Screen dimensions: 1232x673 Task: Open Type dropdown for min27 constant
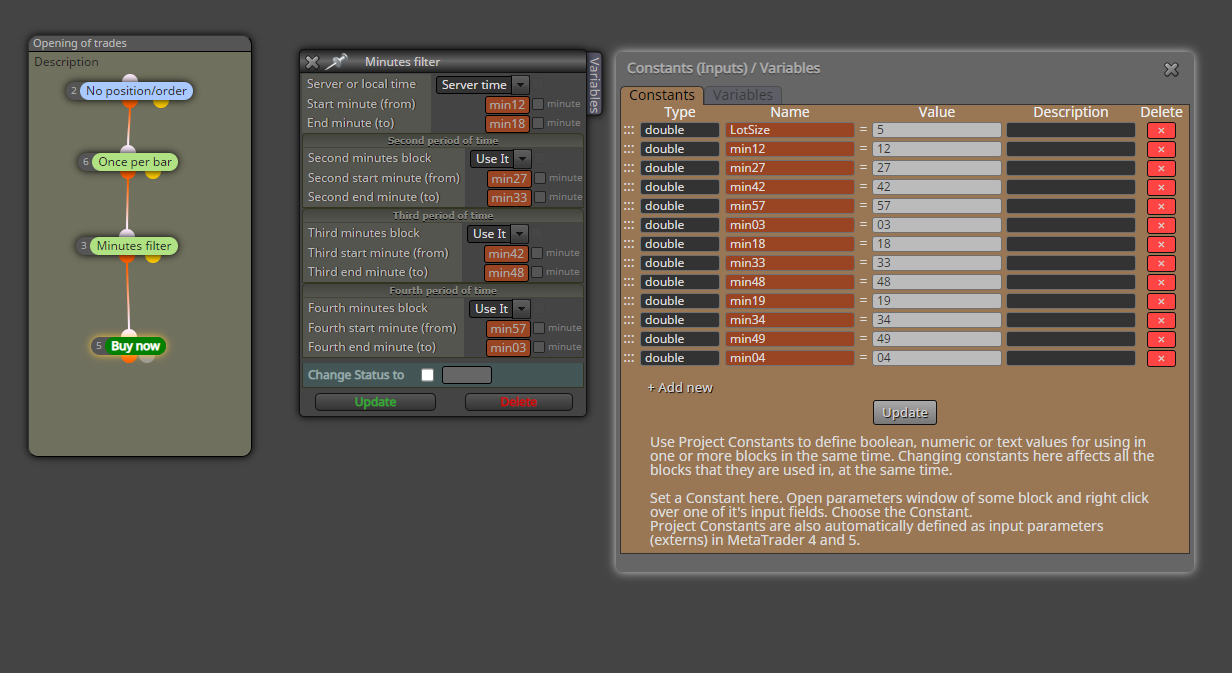[x=680, y=168]
